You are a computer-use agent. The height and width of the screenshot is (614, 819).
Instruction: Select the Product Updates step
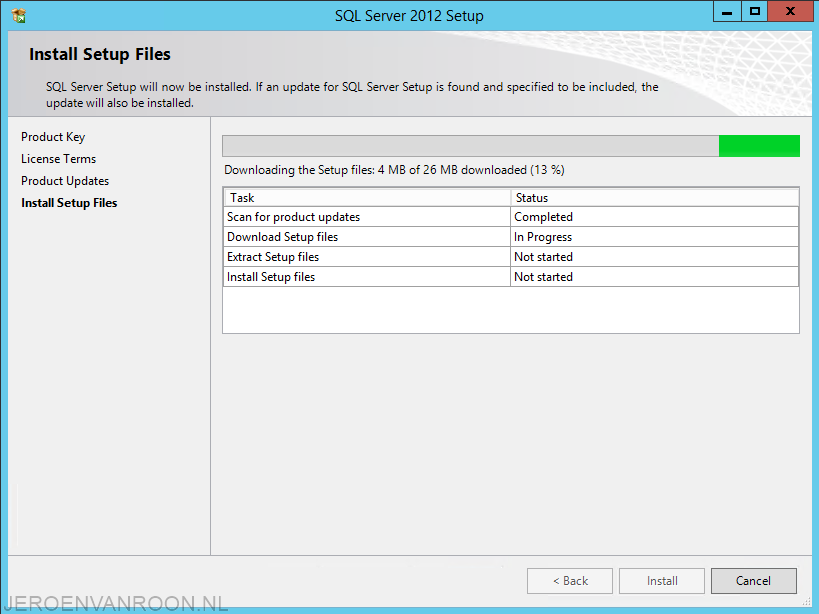[65, 181]
